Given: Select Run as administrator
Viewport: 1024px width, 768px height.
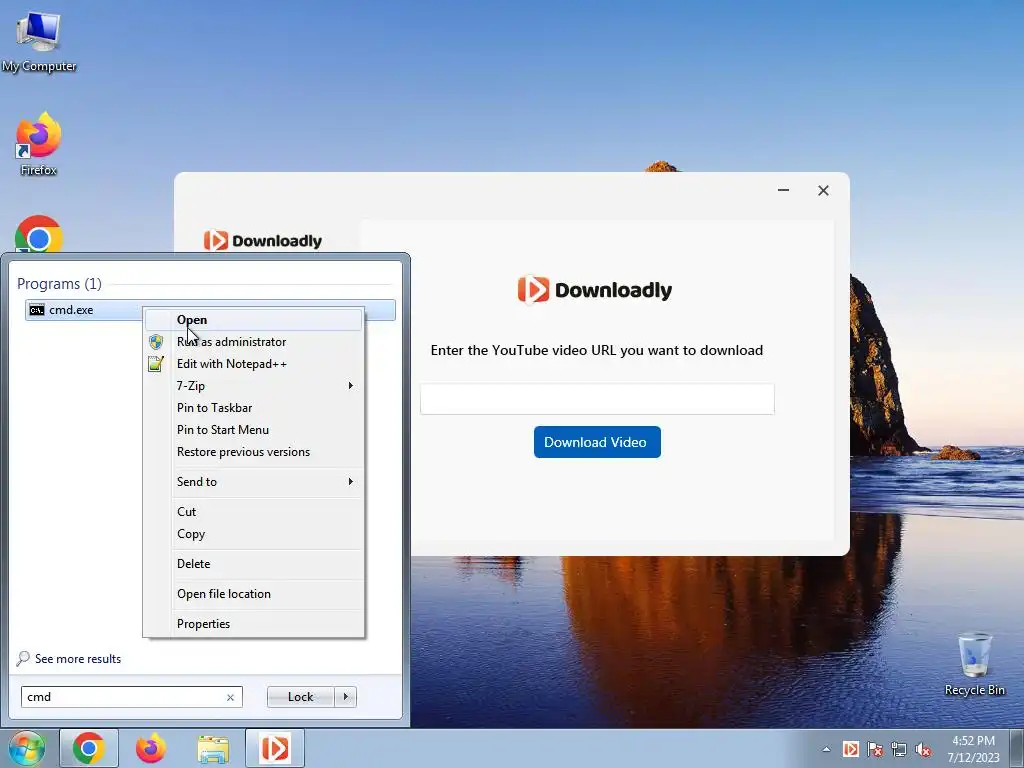Looking at the screenshot, I should tap(253, 342).
